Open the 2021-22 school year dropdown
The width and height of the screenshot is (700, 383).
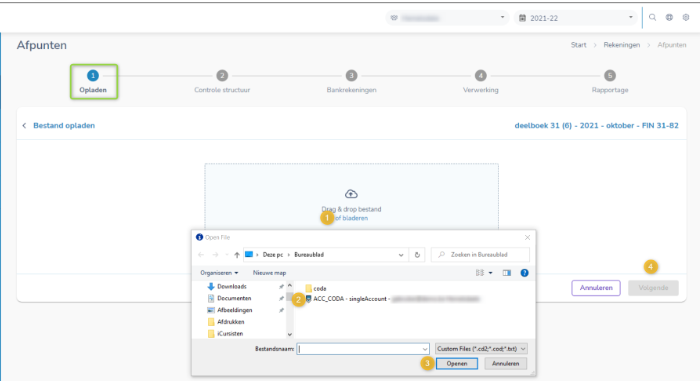coord(577,18)
